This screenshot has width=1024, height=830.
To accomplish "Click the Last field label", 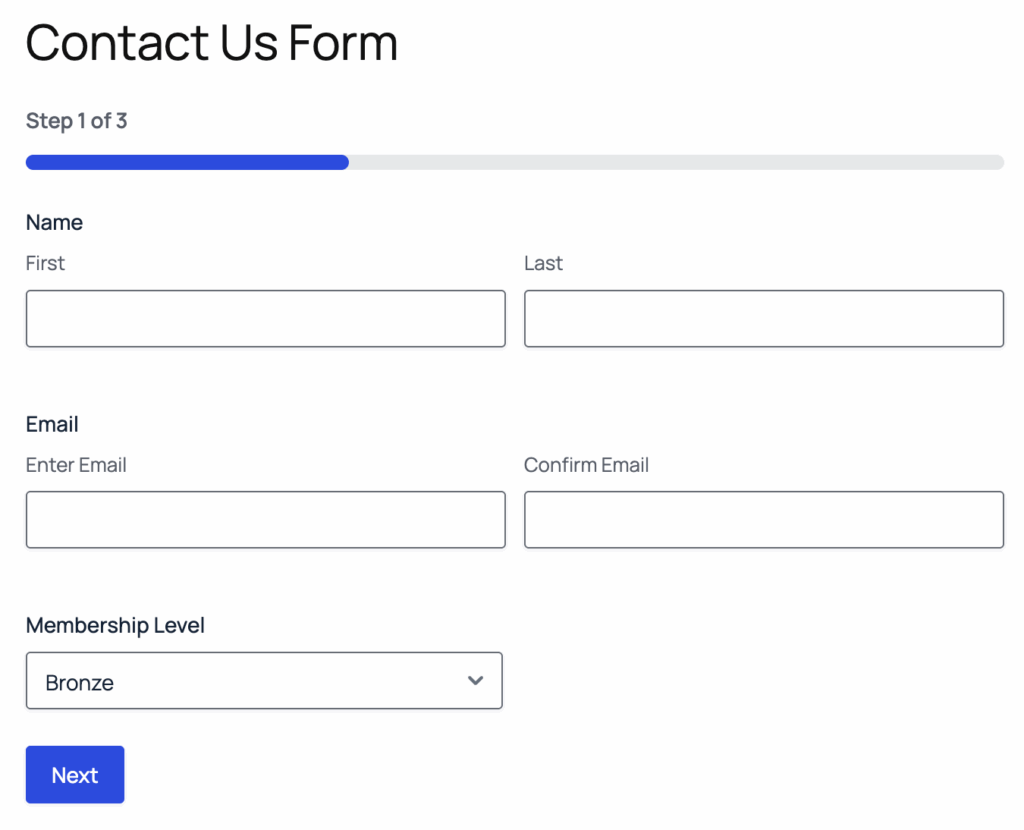I will [543, 263].
